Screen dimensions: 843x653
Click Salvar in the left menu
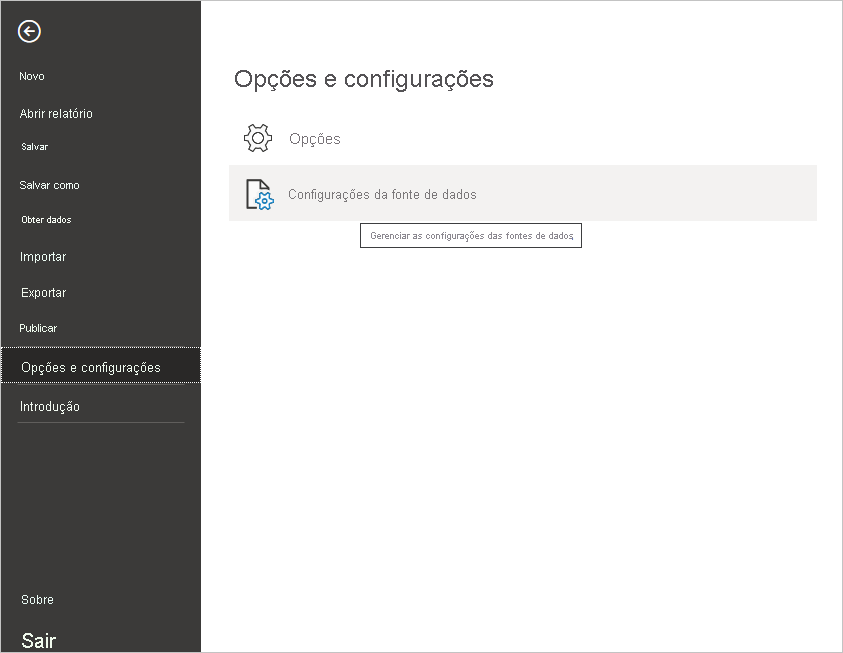pyautogui.click(x=34, y=146)
